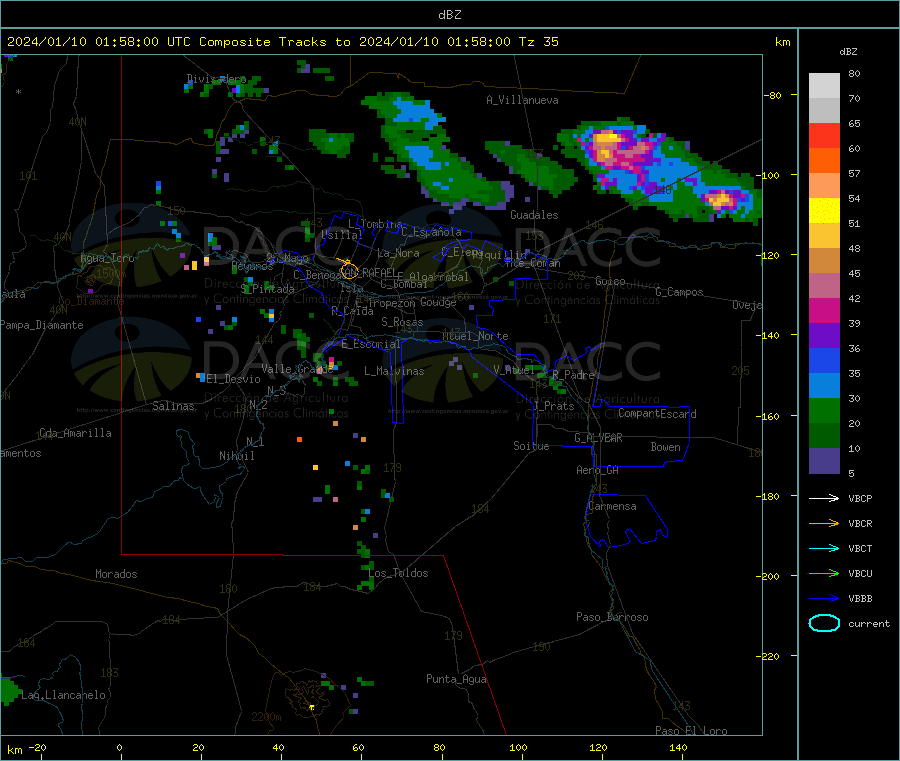
Task: Select the 20 dBZ green color swatch
Action: point(824,410)
